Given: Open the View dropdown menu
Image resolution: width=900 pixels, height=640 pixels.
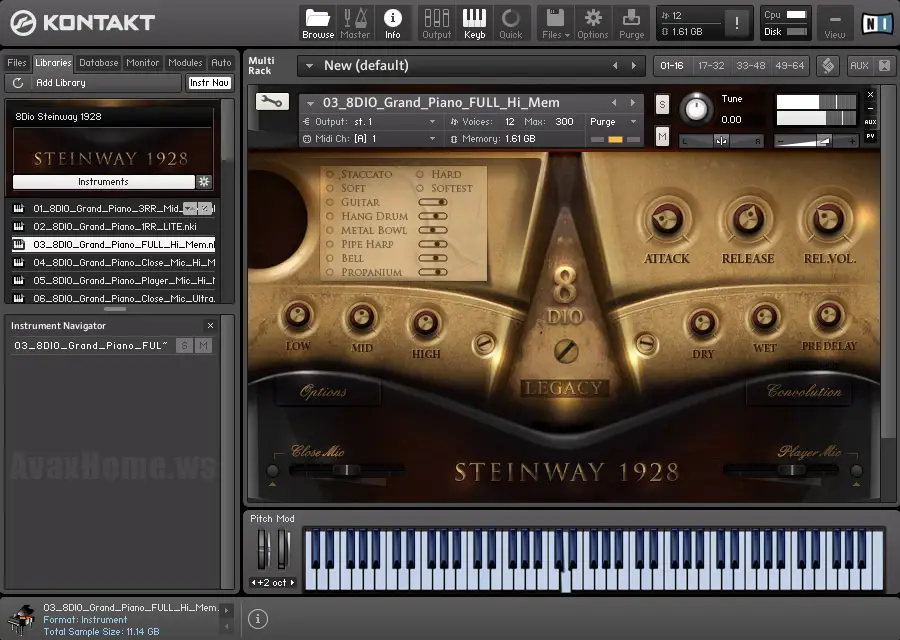Looking at the screenshot, I should pyautogui.click(x=835, y=24).
